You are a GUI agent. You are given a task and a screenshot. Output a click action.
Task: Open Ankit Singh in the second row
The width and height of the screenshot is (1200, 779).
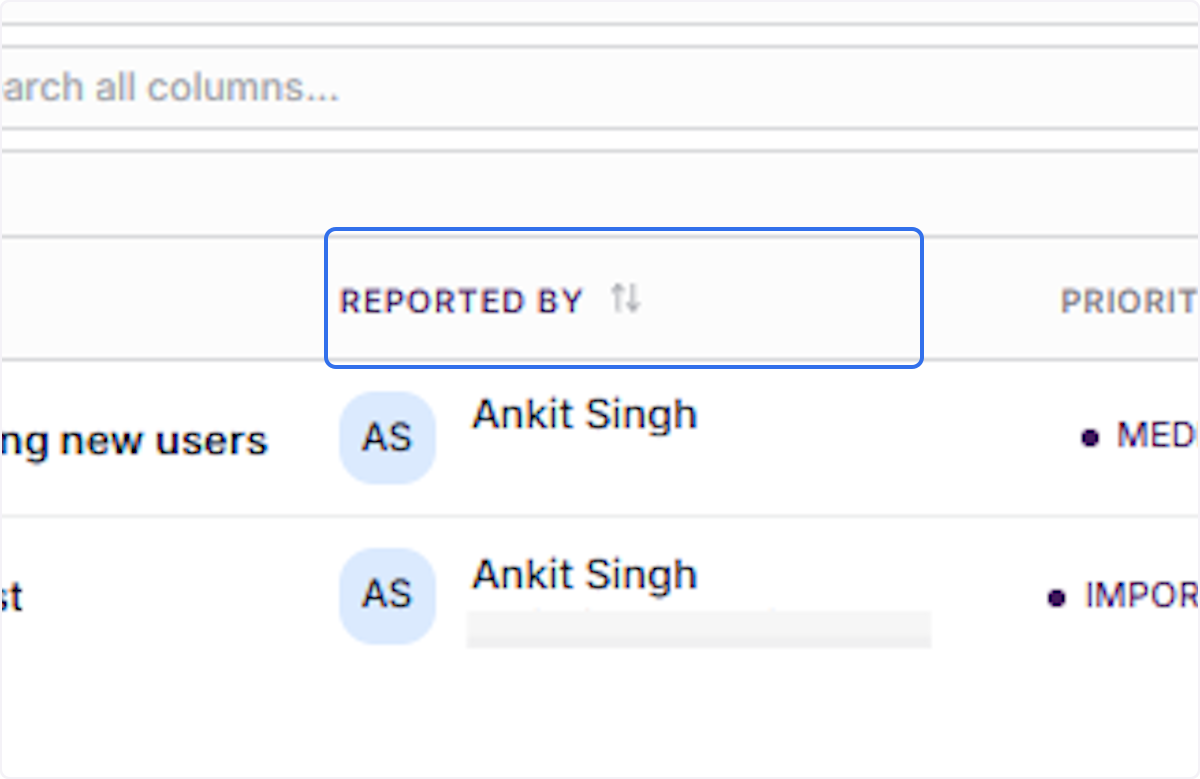584,574
